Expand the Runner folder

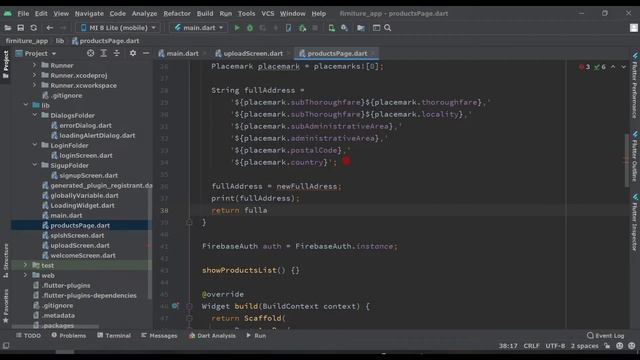pos(35,65)
